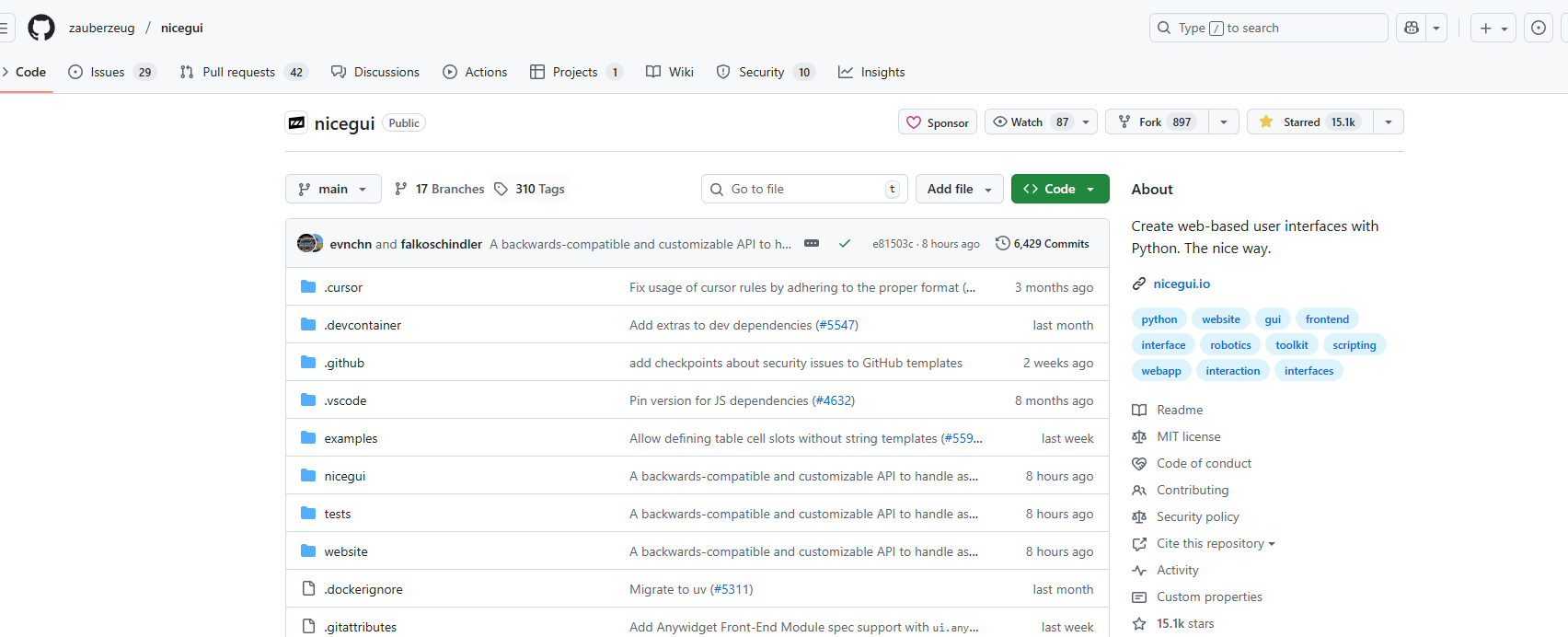Viewport: 1568px width, 637px height.
Task: Select the robotics topic tag
Action: 1230,345
